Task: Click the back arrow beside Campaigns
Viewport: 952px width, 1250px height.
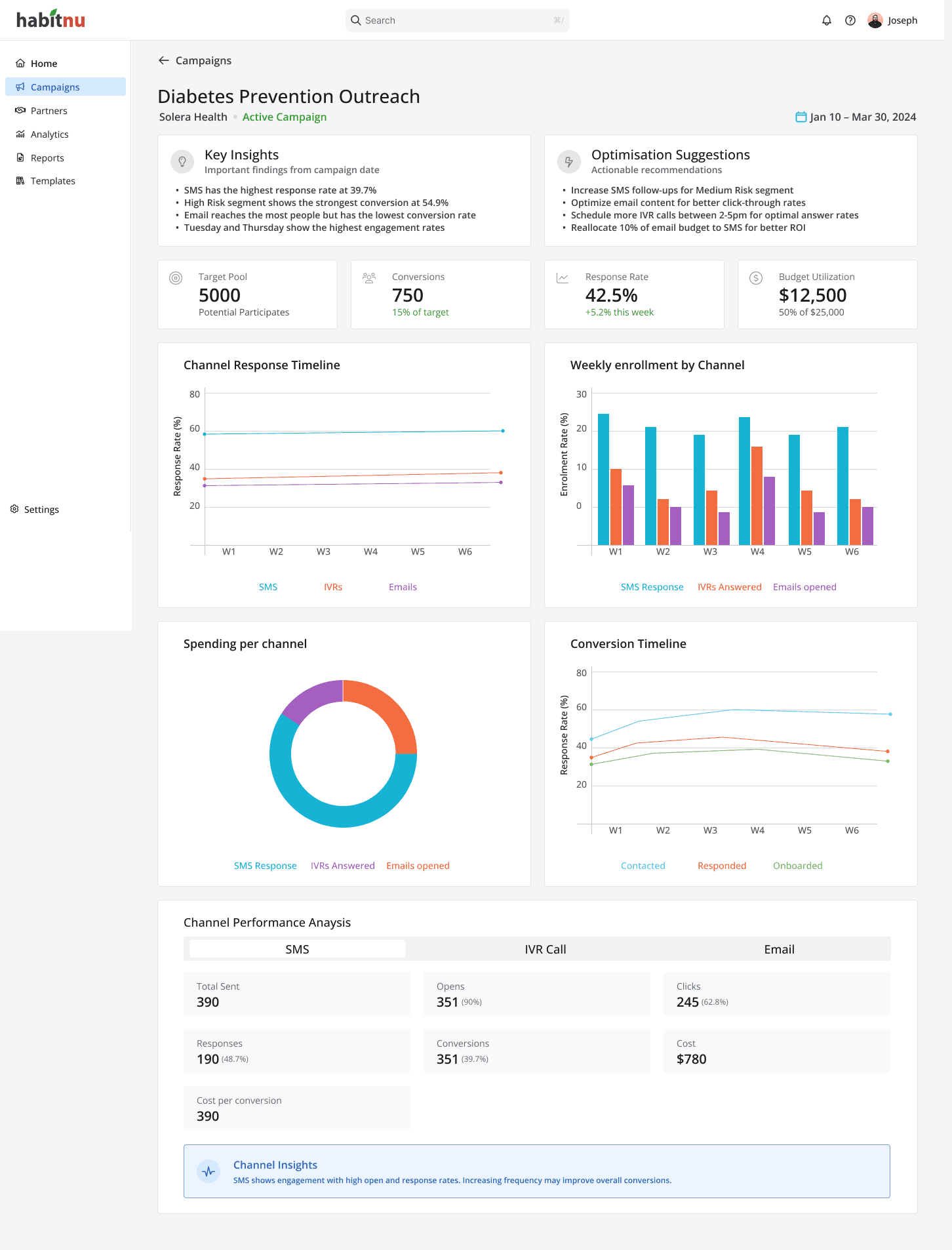Action: [164, 60]
